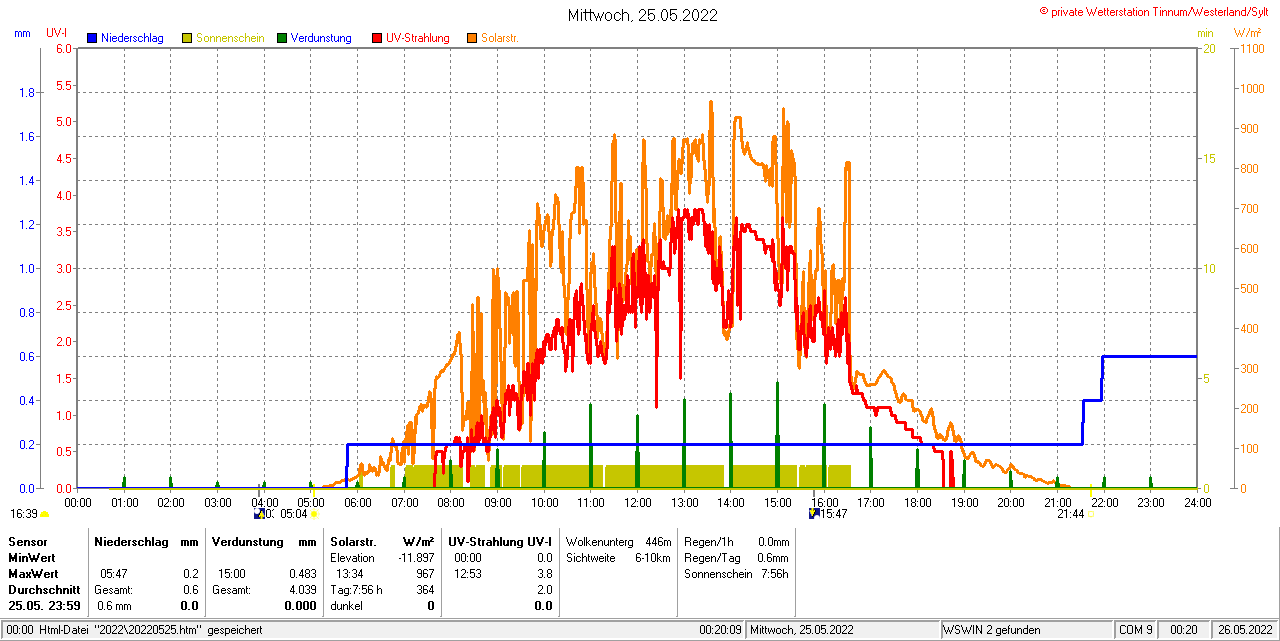Click the 00:20 status bar field
The width and height of the screenshot is (1280, 641).
click(1184, 630)
